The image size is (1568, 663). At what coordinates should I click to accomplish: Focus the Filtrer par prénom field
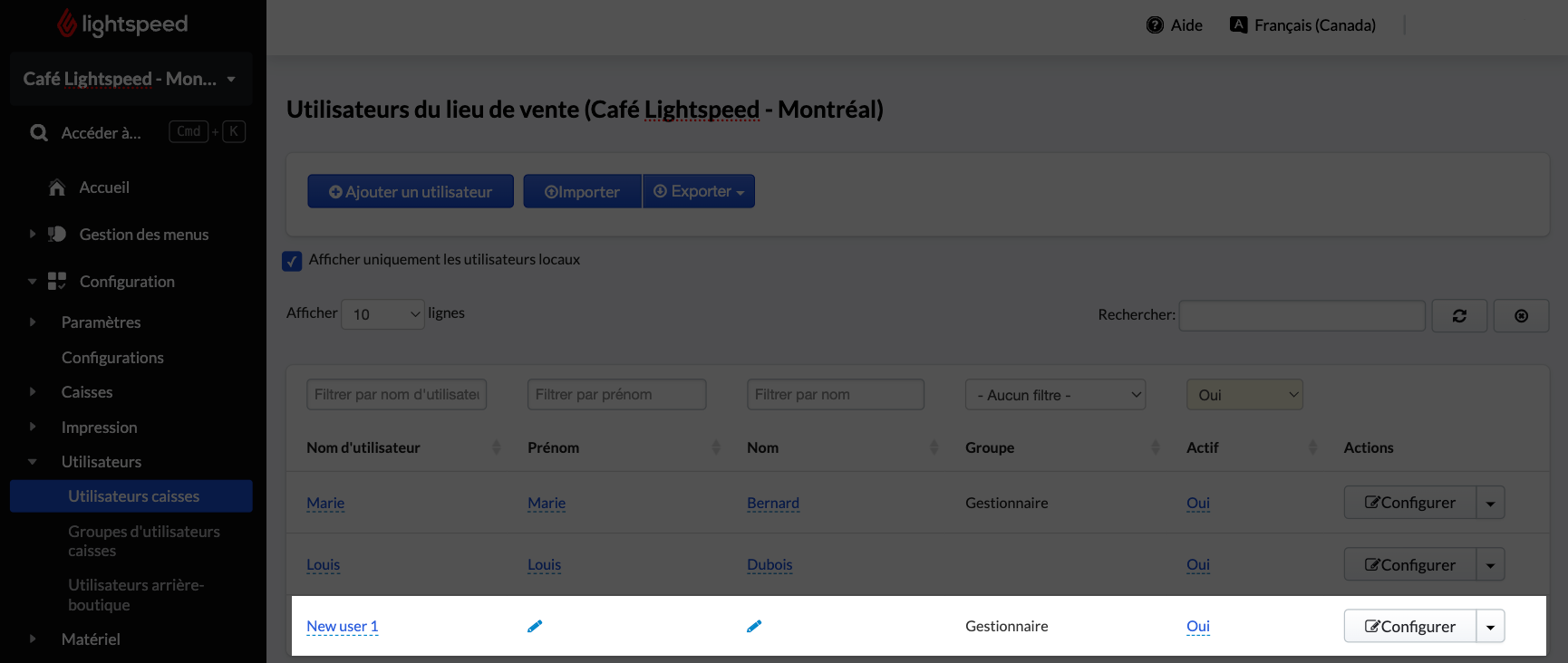617,394
